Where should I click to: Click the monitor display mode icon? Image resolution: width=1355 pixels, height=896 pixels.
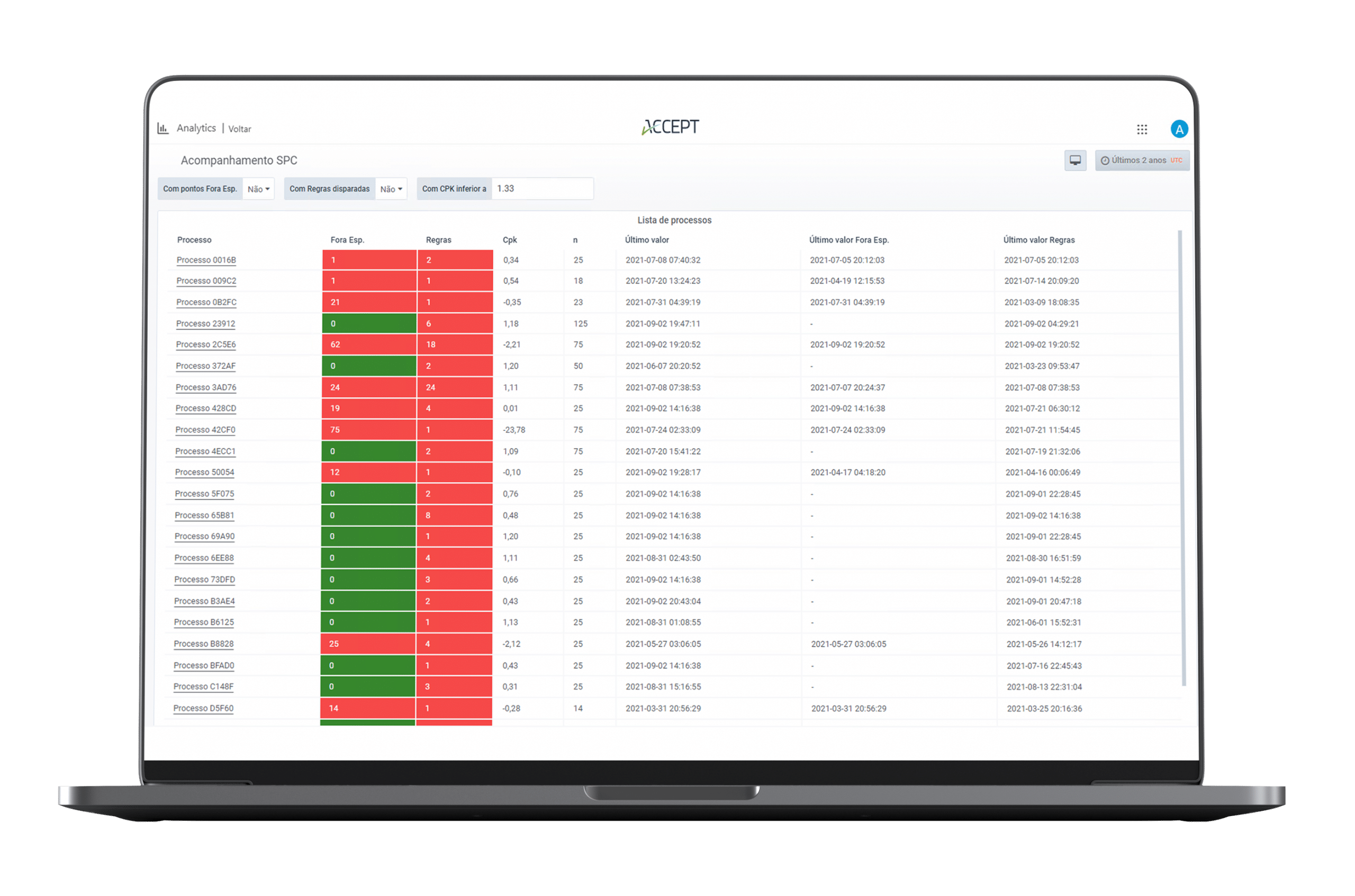pyautogui.click(x=1075, y=160)
